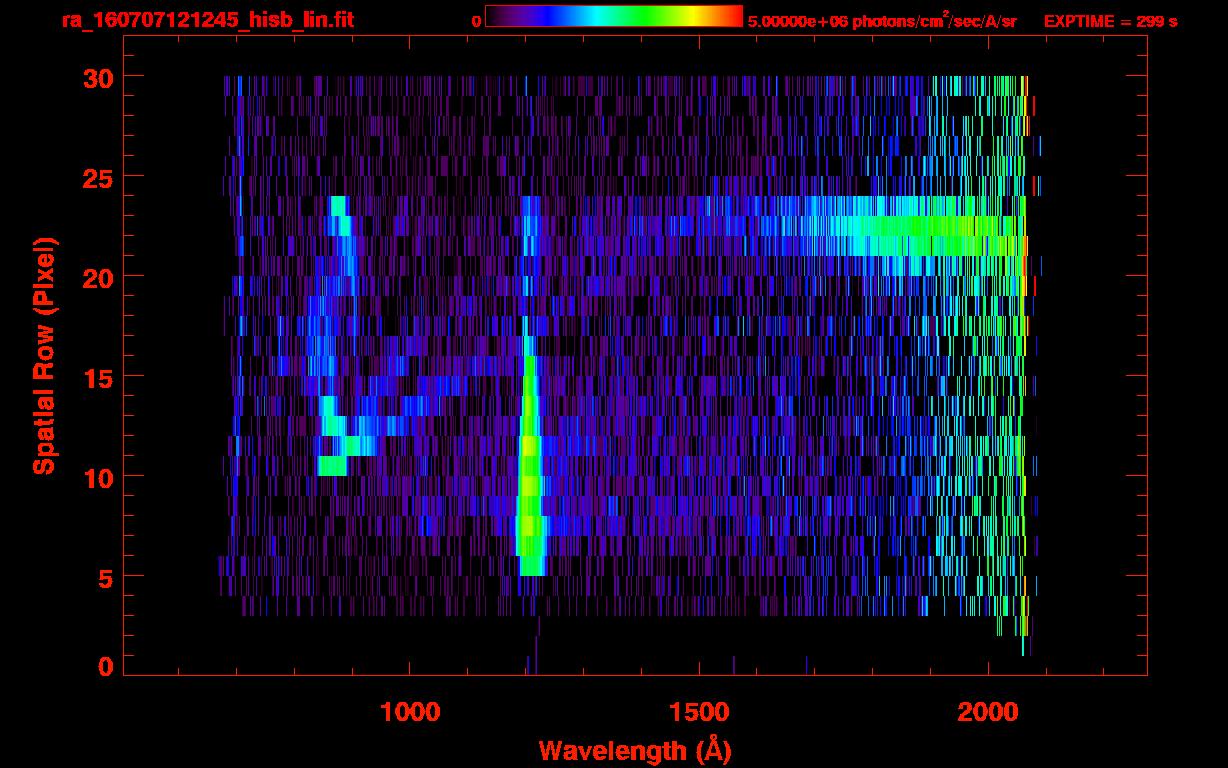
Task: Click the 5.00000e+06 photons/cm²/sec/A/sr label
Action: coord(882,20)
